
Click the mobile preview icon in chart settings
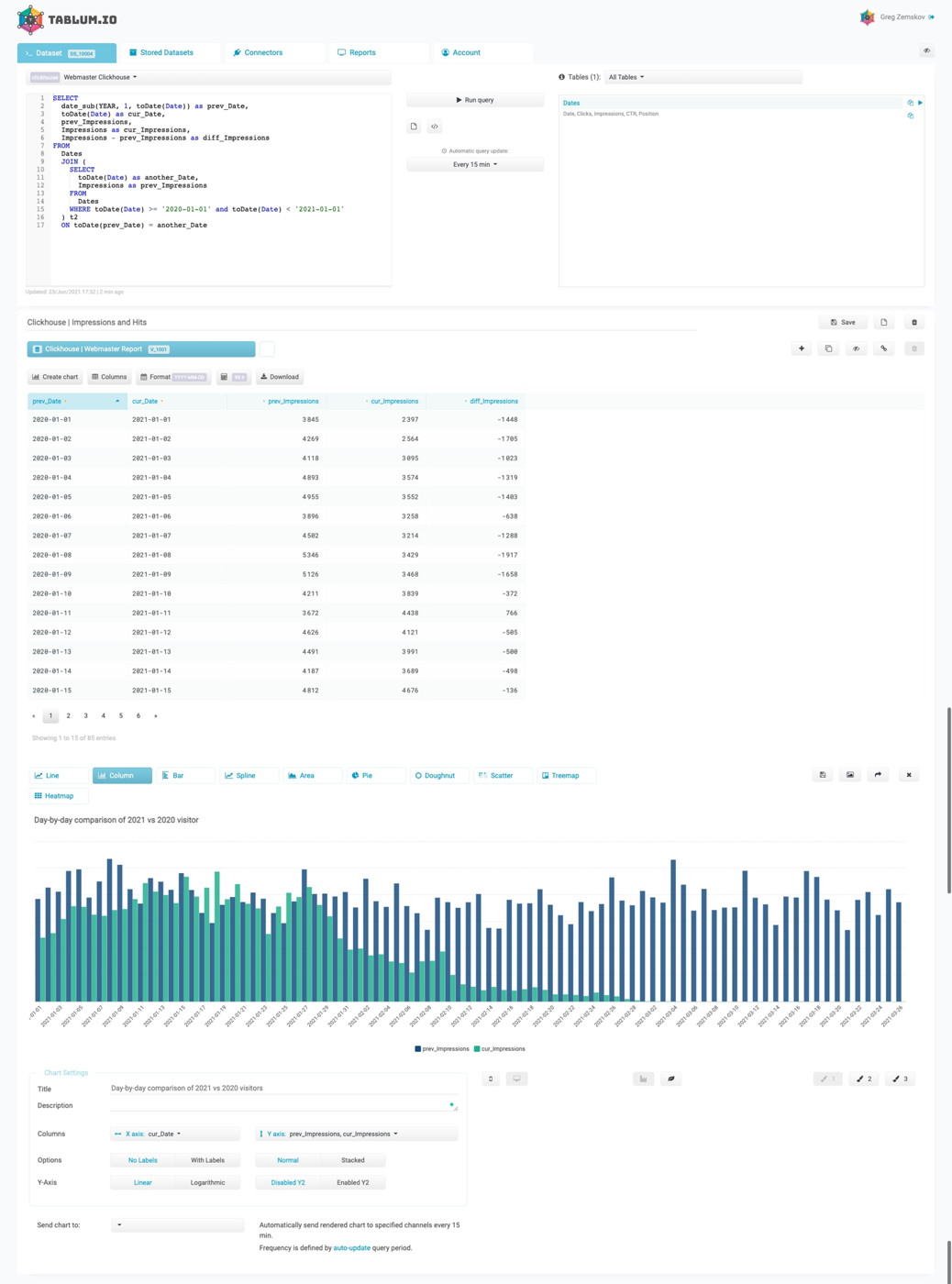[491, 1079]
